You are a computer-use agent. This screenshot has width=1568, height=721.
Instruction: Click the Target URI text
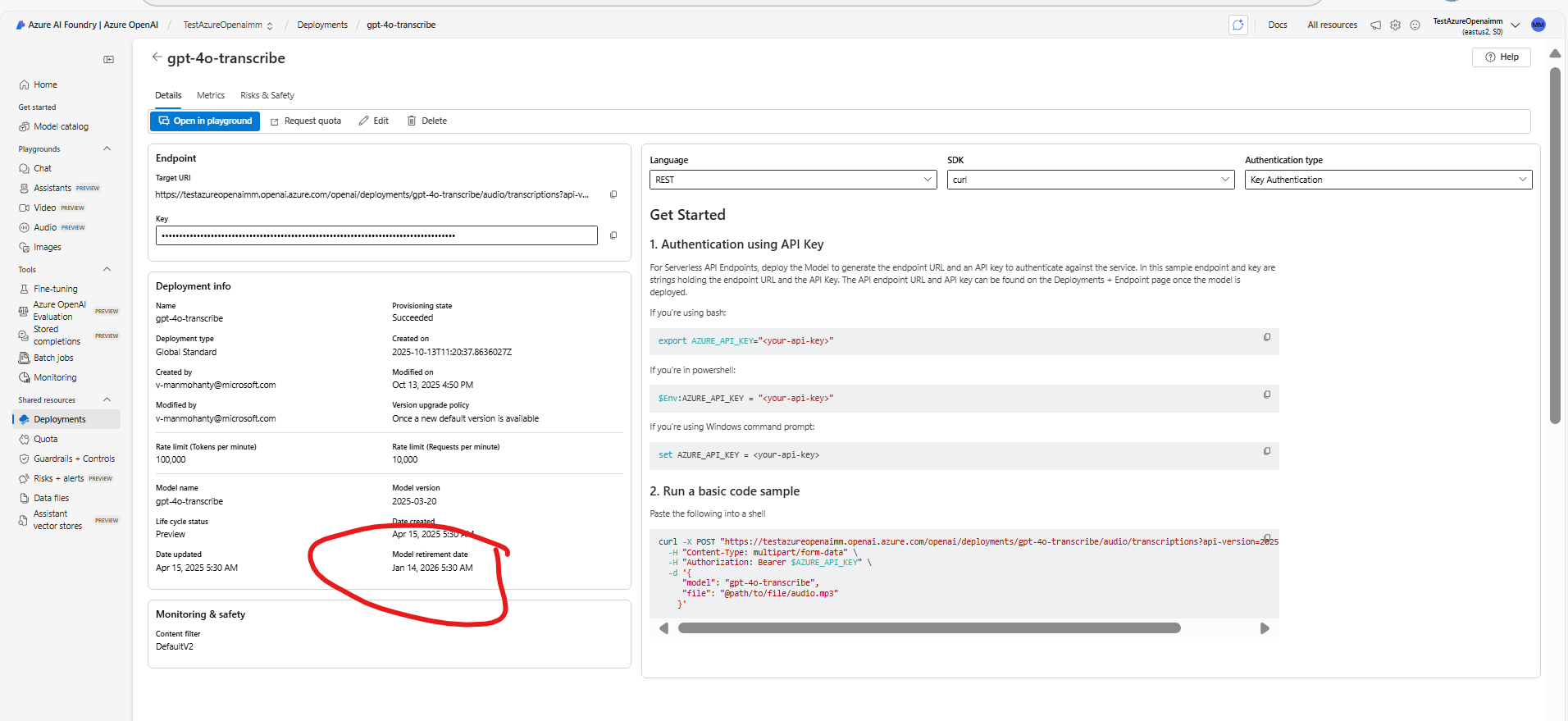pos(372,194)
